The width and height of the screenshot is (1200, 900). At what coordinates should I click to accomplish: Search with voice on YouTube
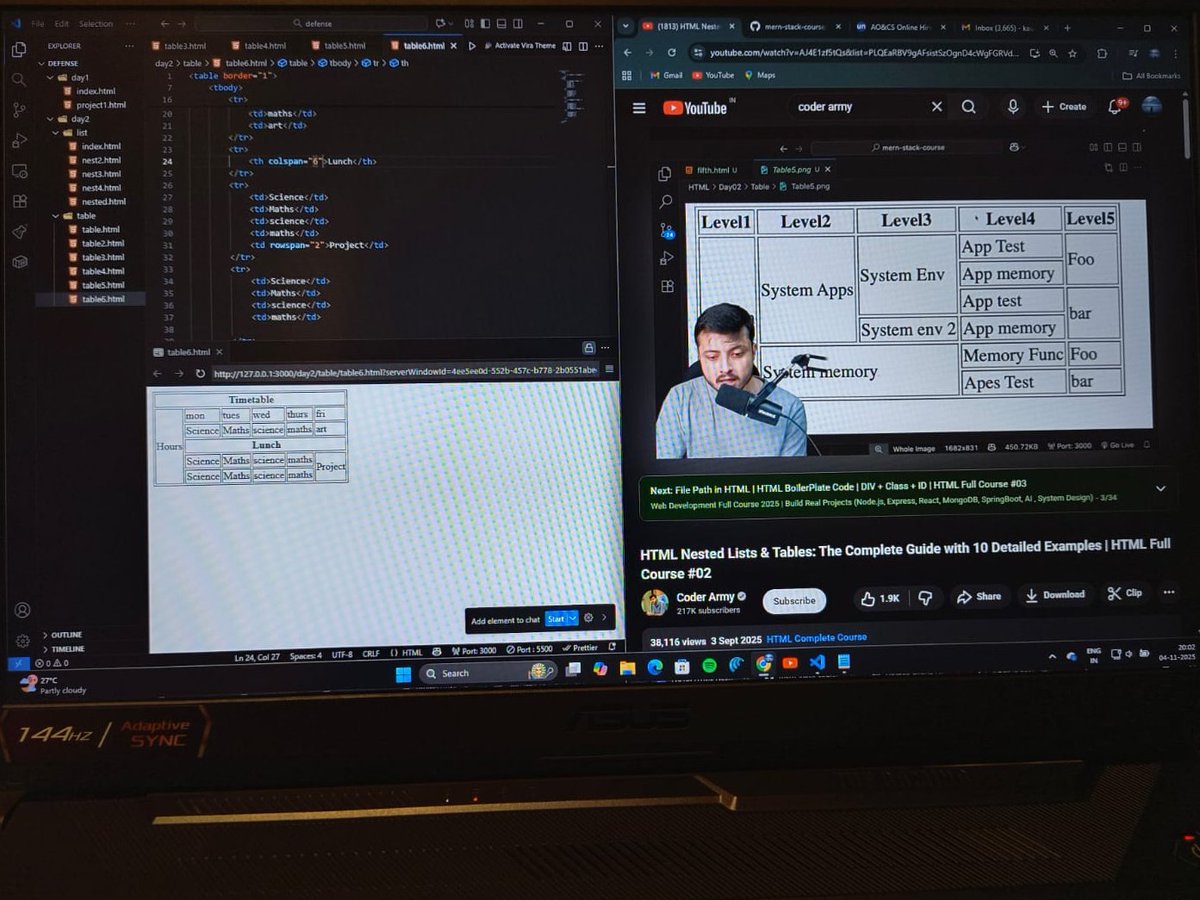(x=1012, y=107)
